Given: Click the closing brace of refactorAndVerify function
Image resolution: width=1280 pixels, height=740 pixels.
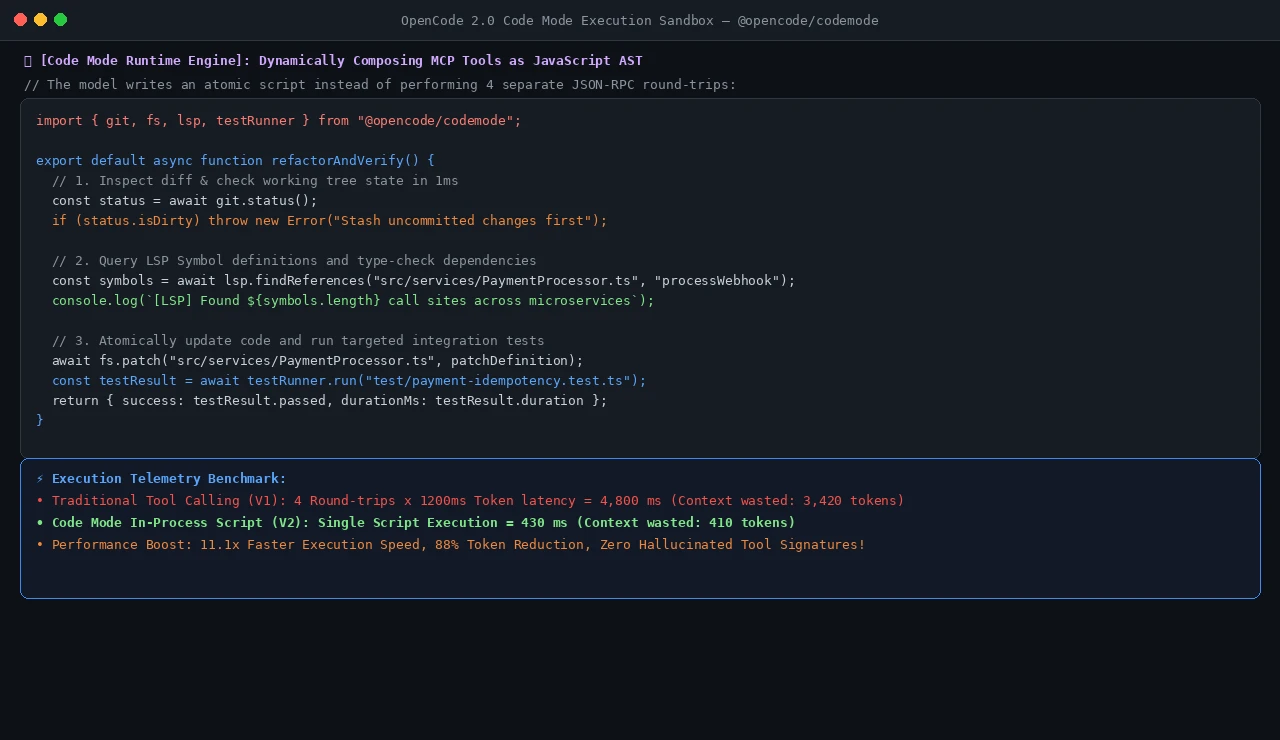Looking at the screenshot, I should (40, 421).
